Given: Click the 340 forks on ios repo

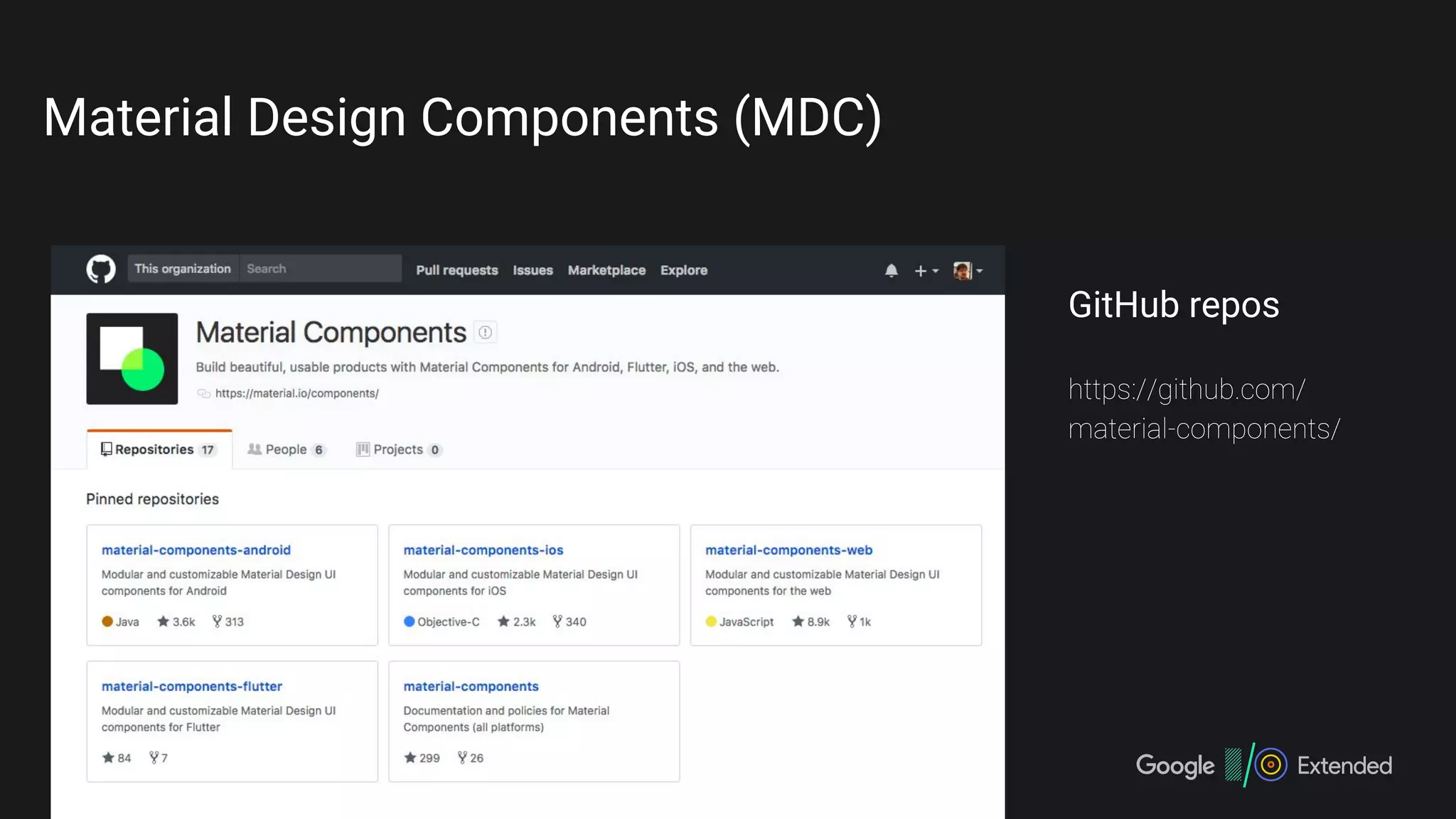Looking at the screenshot, I should coord(569,621).
